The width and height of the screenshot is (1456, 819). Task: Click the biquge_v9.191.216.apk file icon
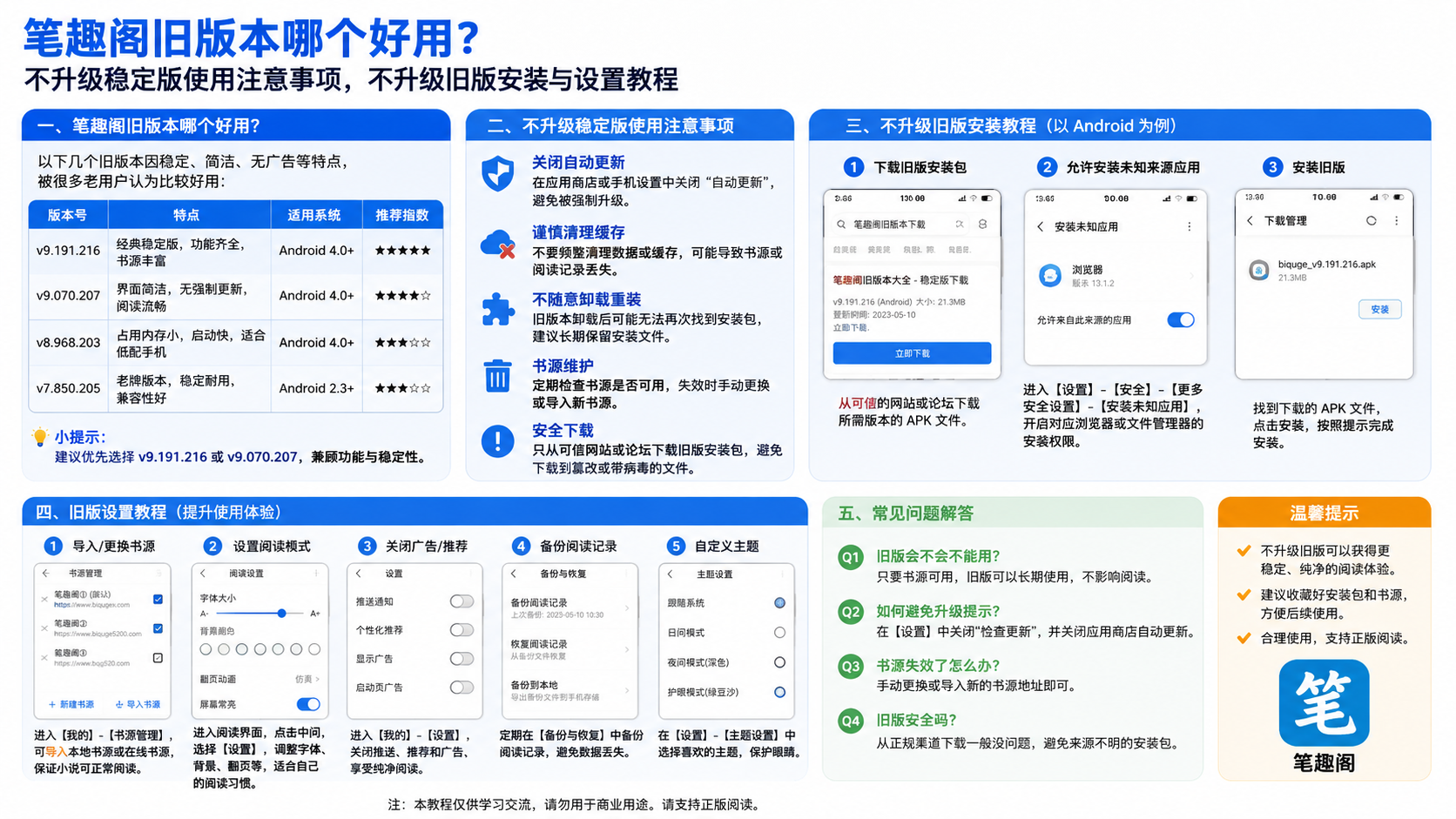pos(1258,270)
